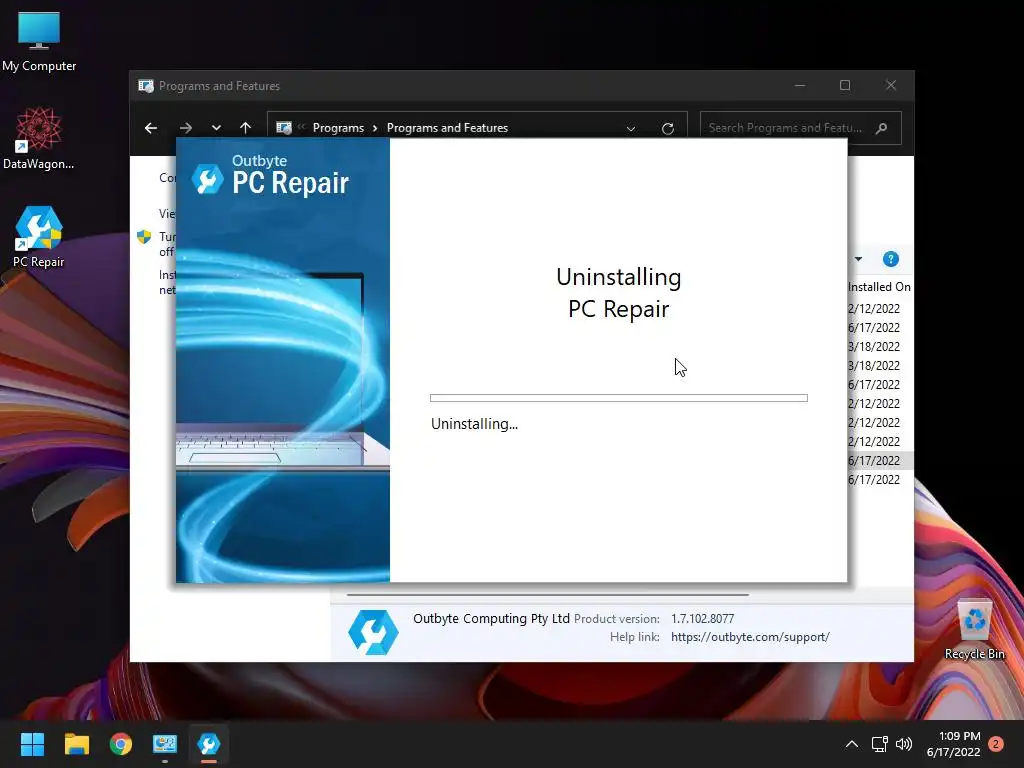Screen dimensions: 1024x768
Task: Click Outbyte icon in details pane
Action: tap(373, 632)
